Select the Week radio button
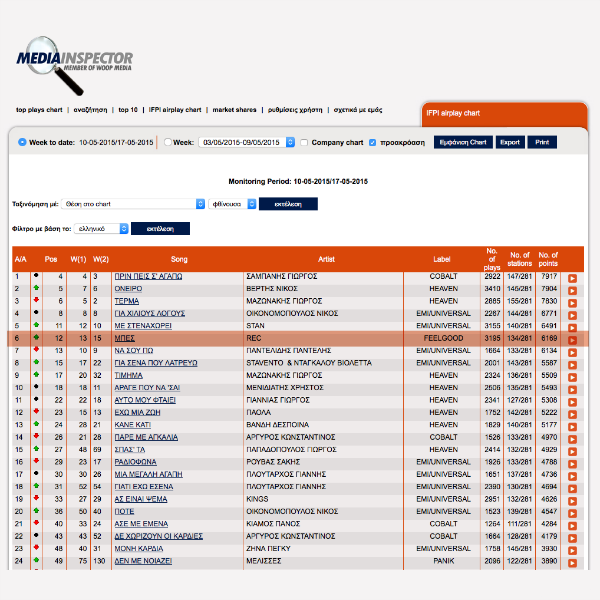Viewport: 600px width, 600px height. 167,143
